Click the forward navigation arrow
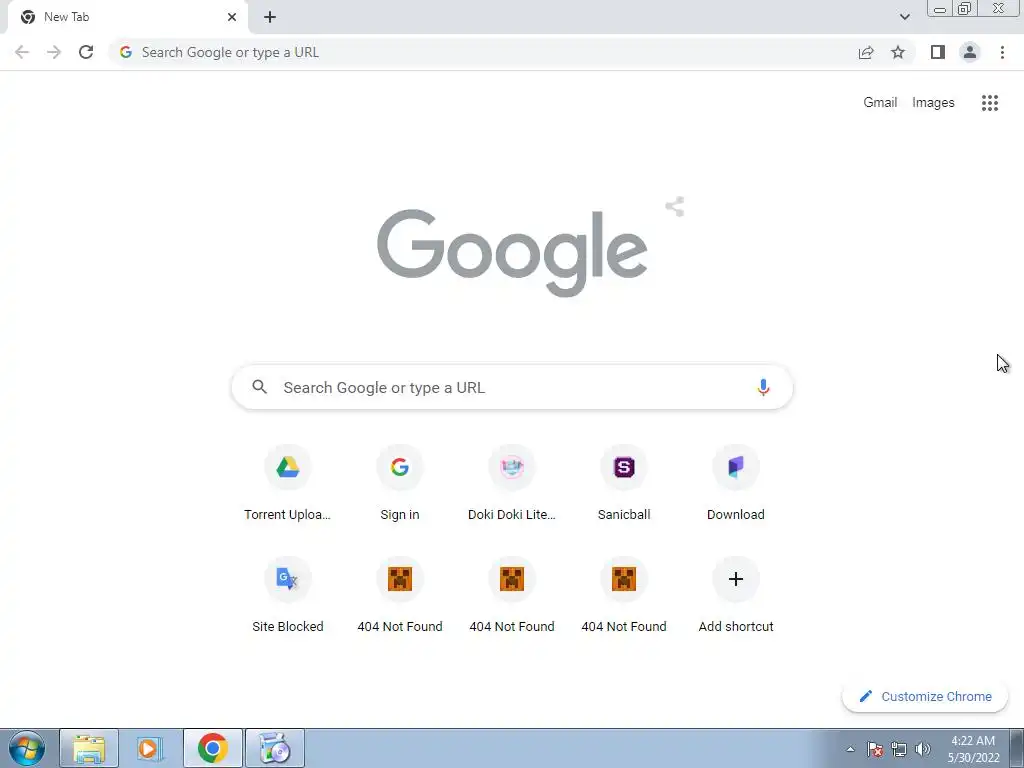 (54, 52)
